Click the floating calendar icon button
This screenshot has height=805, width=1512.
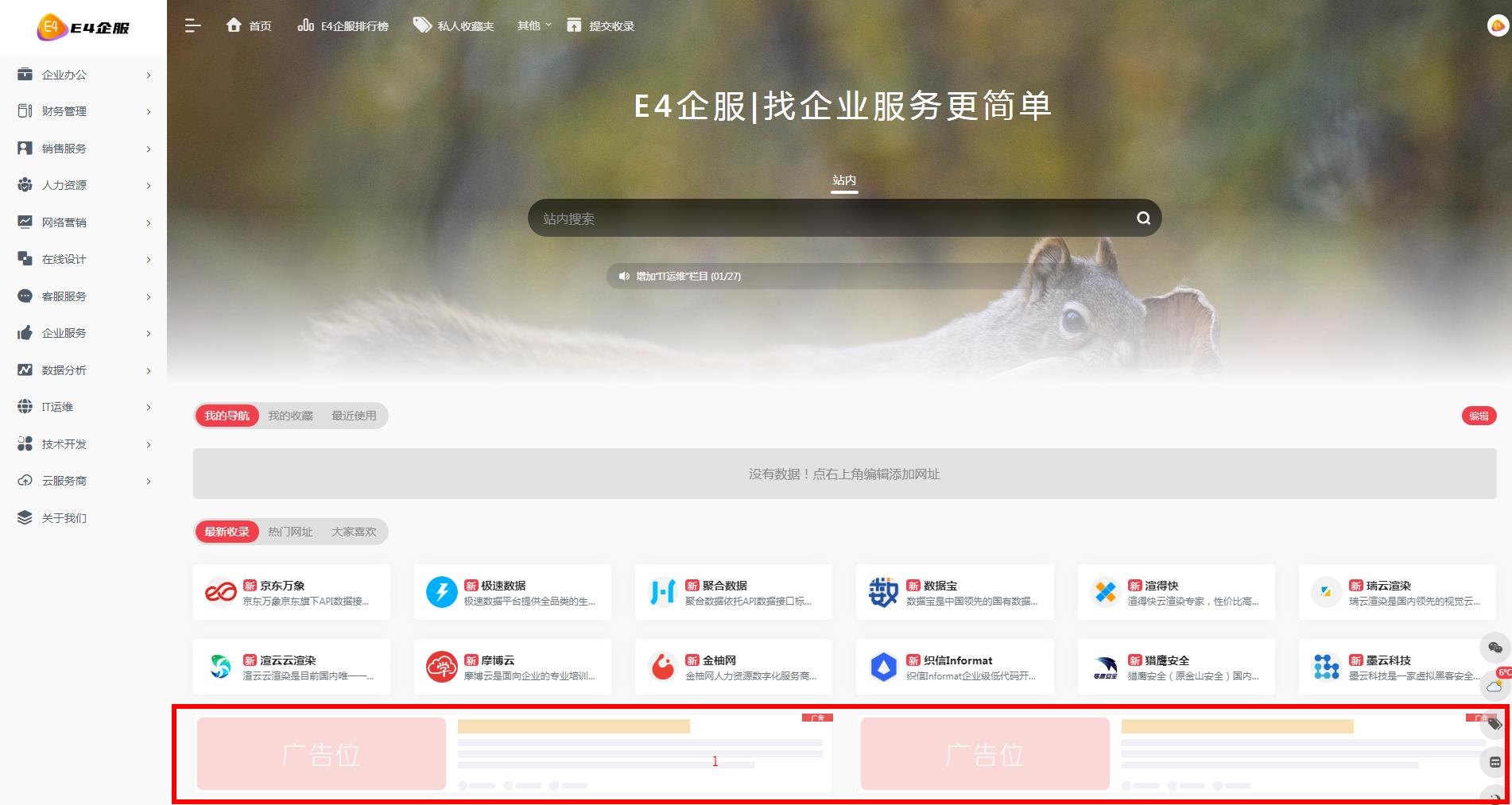tap(1495, 762)
